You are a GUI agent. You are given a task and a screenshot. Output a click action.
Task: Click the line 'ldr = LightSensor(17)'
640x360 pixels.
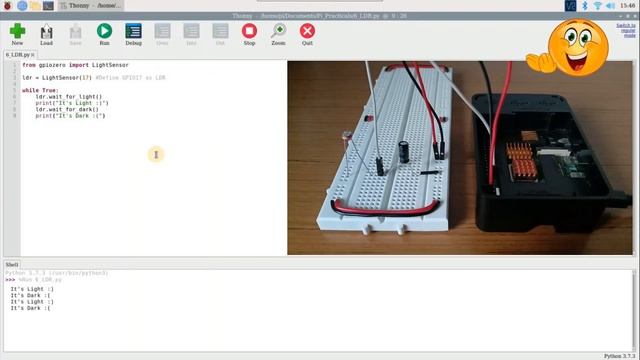coord(57,78)
